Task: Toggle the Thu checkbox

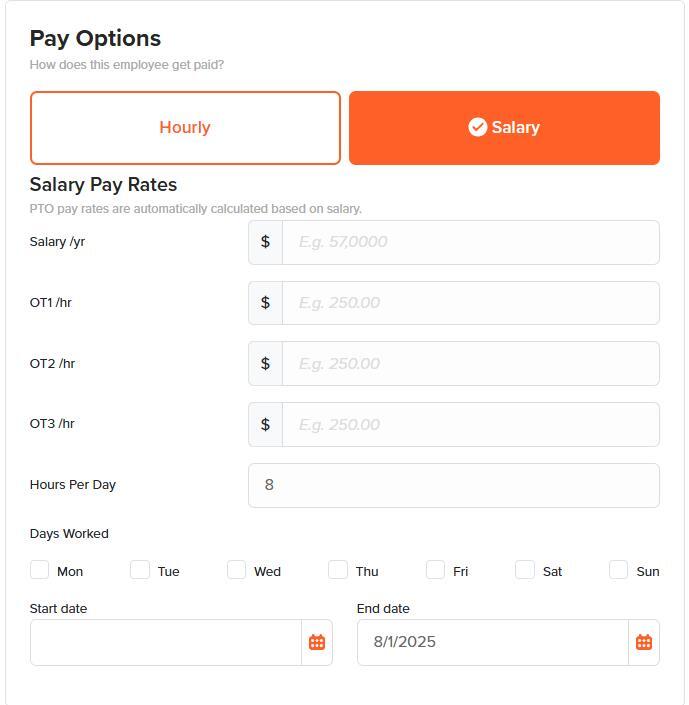Action: (x=338, y=570)
